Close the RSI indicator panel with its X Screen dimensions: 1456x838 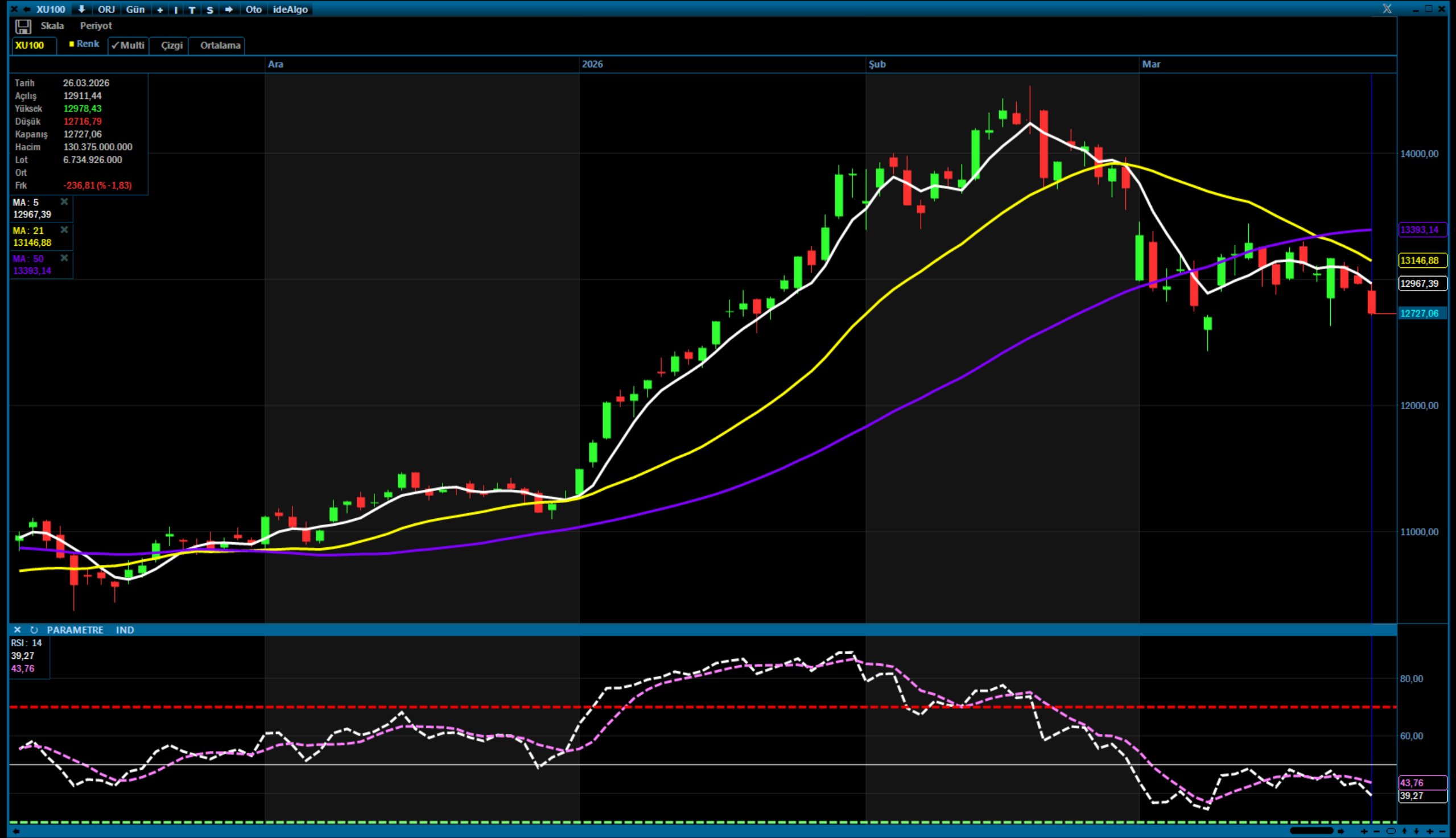[17, 630]
